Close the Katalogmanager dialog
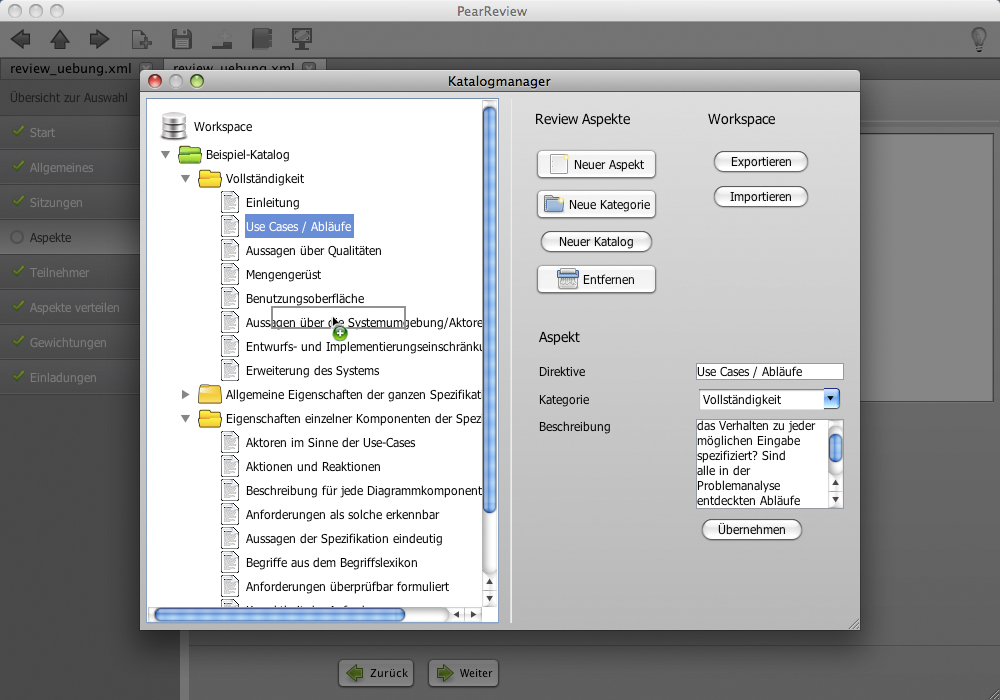This screenshot has width=1000, height=700. [x=155, y=81]
